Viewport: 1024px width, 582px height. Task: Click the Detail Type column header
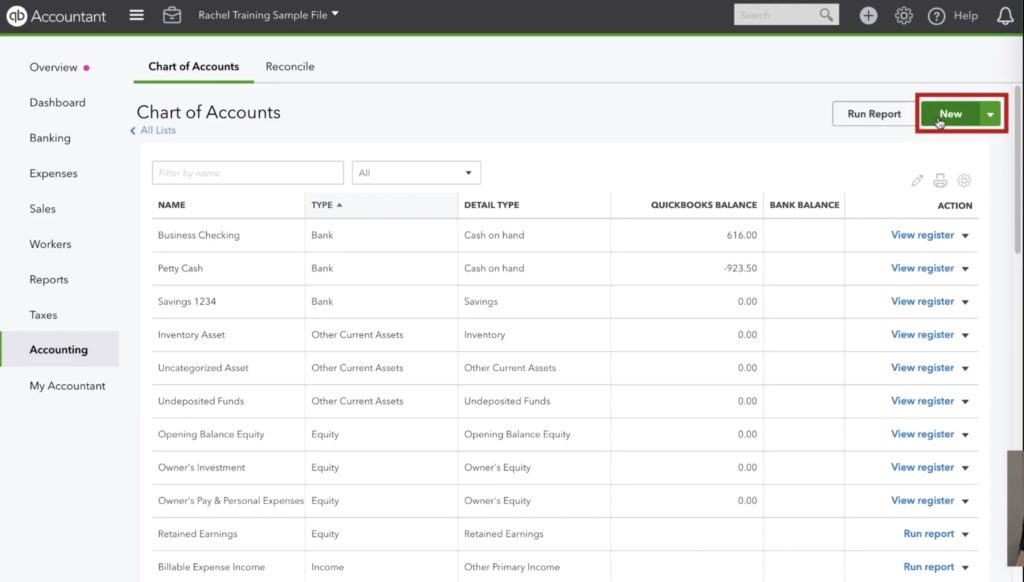tap(492, 205)
